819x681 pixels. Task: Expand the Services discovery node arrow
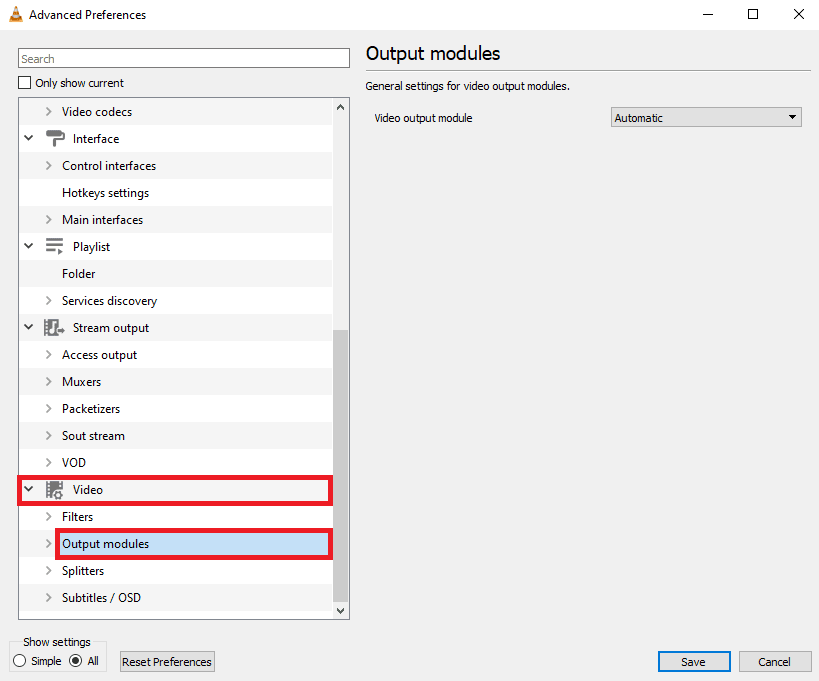coord(49,300)
